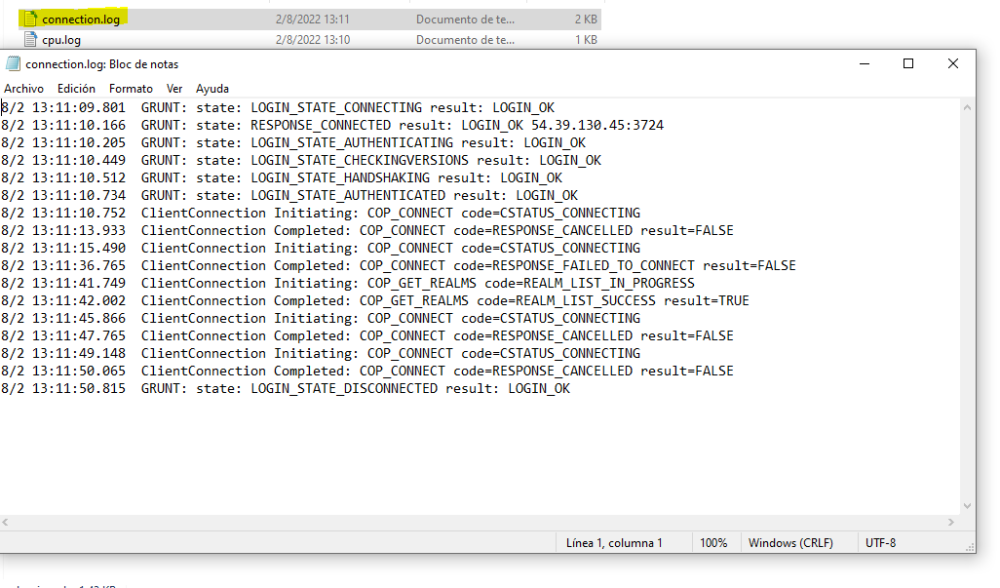Select the cpu.log file name
The height and width of the screenshot is (588, 1000).
pyautogui.click(x=61, y=40)
